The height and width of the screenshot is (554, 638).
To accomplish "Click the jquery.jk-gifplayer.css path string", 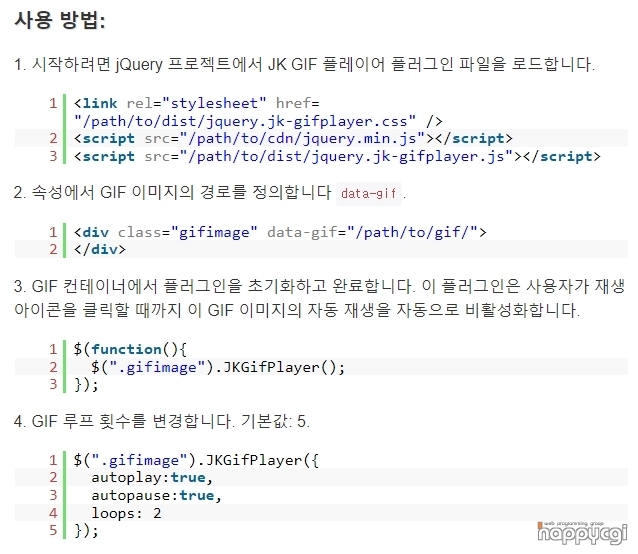I will 245,121.
